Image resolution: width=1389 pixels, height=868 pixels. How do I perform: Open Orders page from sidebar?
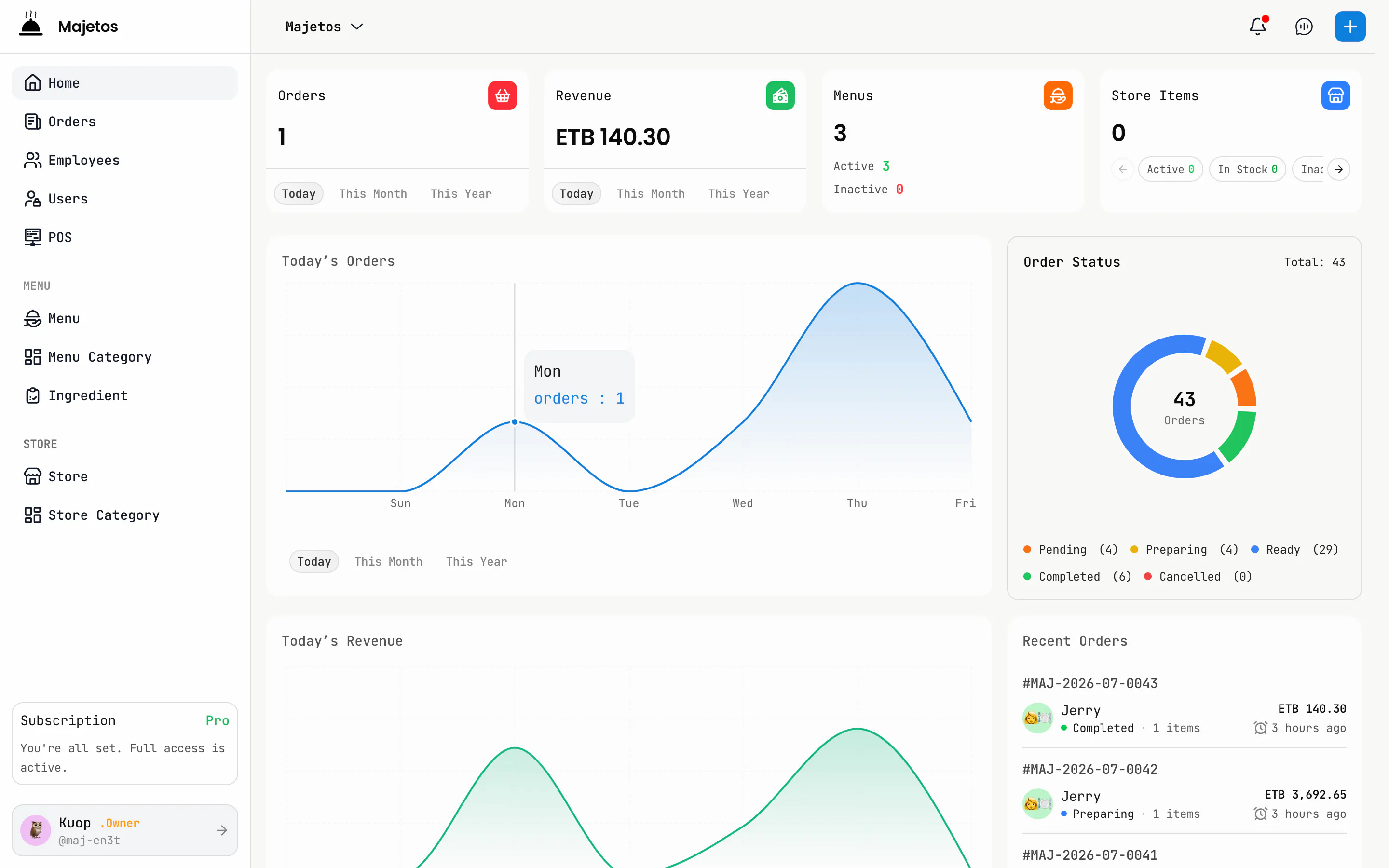coord(124,122)
